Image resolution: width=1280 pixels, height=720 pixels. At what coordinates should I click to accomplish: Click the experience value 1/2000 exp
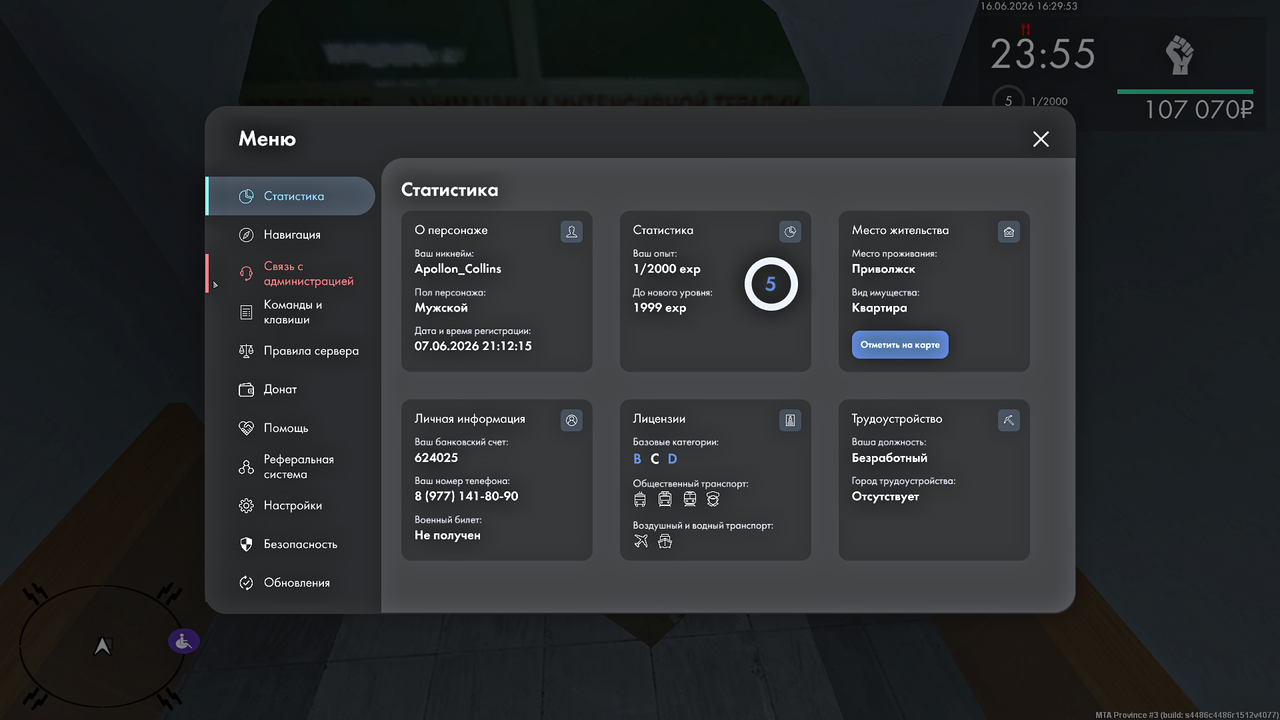[x=667, y=270]
